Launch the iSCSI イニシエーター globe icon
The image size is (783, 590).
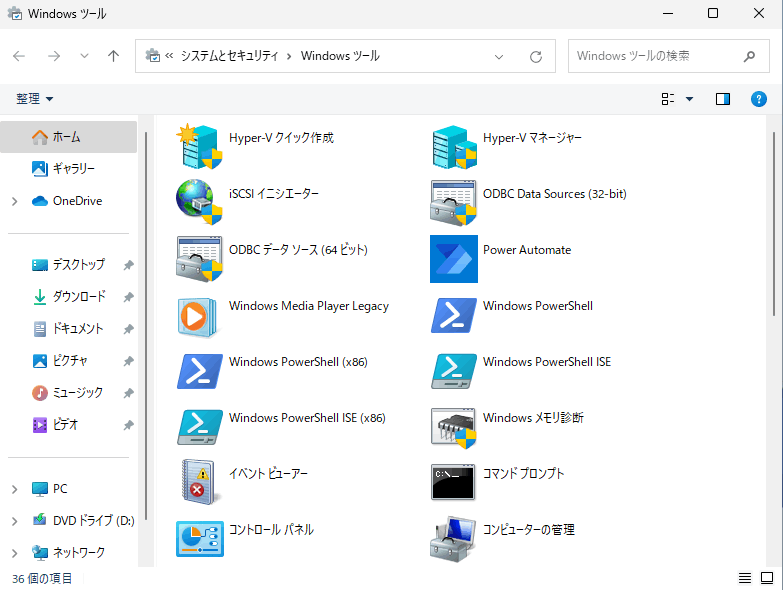199,203
